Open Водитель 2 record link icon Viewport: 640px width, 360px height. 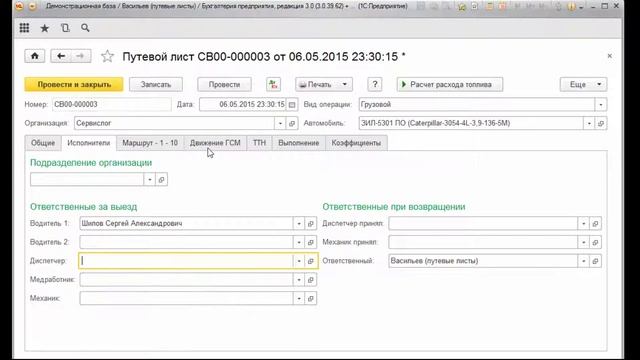[311, 242]
